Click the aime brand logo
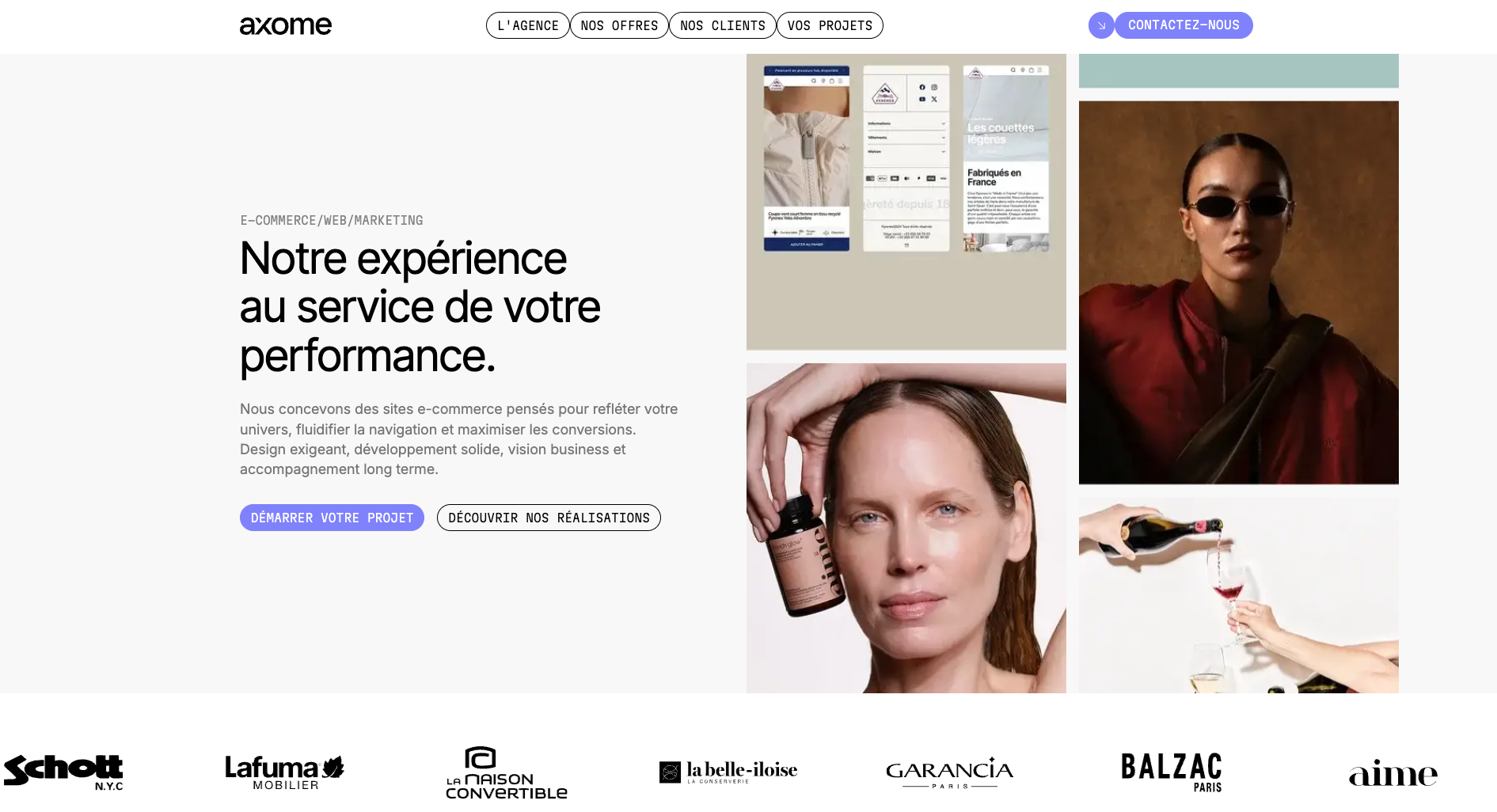 [1393, 773]
